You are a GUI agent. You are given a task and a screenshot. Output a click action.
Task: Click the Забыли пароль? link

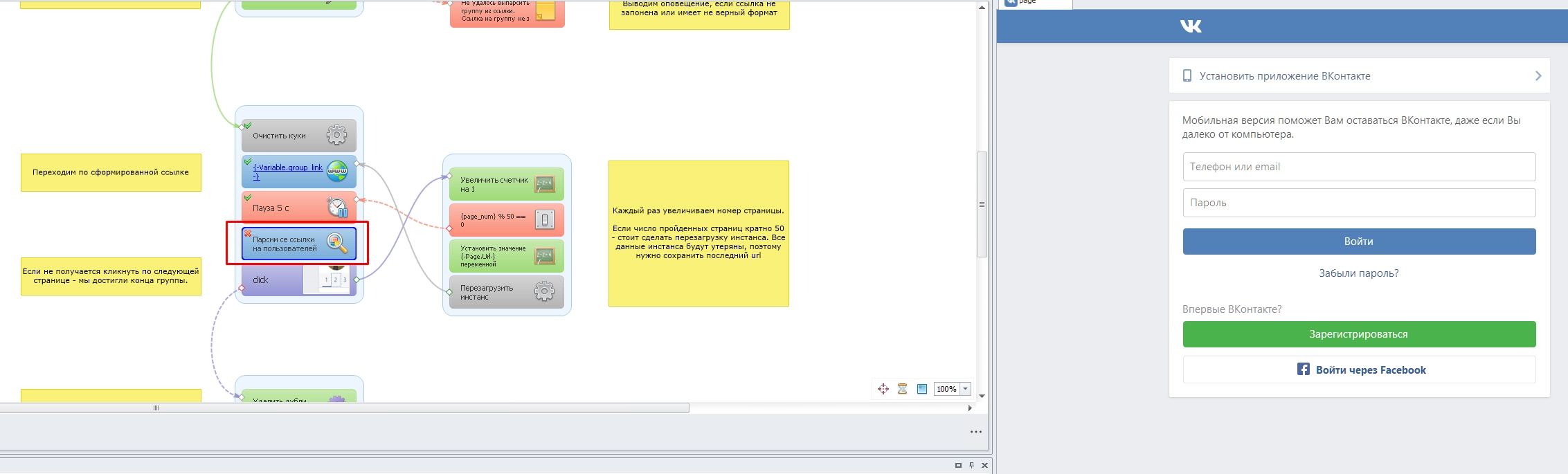pyautogui.click(x=1359, y=273)
